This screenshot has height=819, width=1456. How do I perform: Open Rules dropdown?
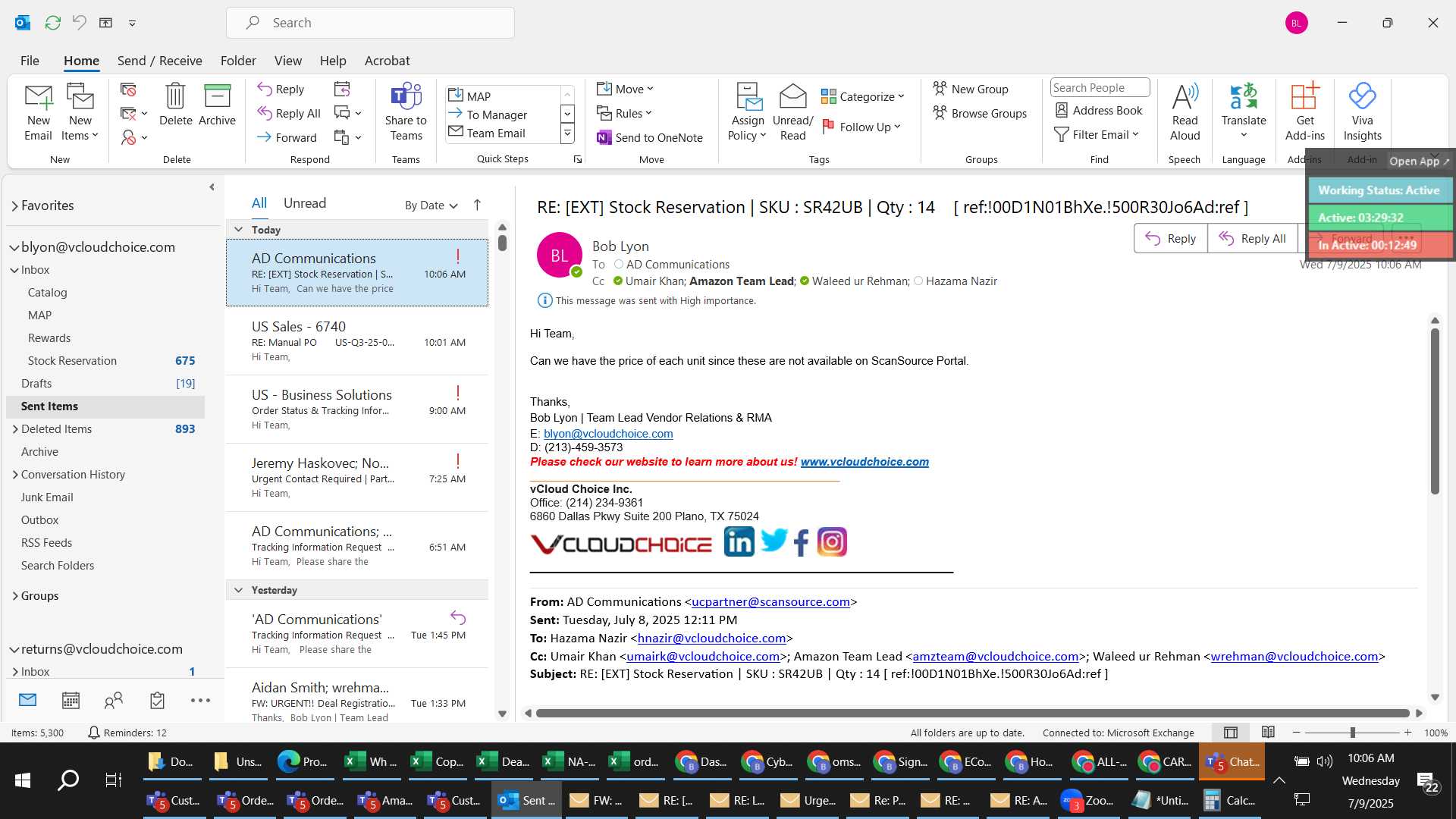(624, 113)
